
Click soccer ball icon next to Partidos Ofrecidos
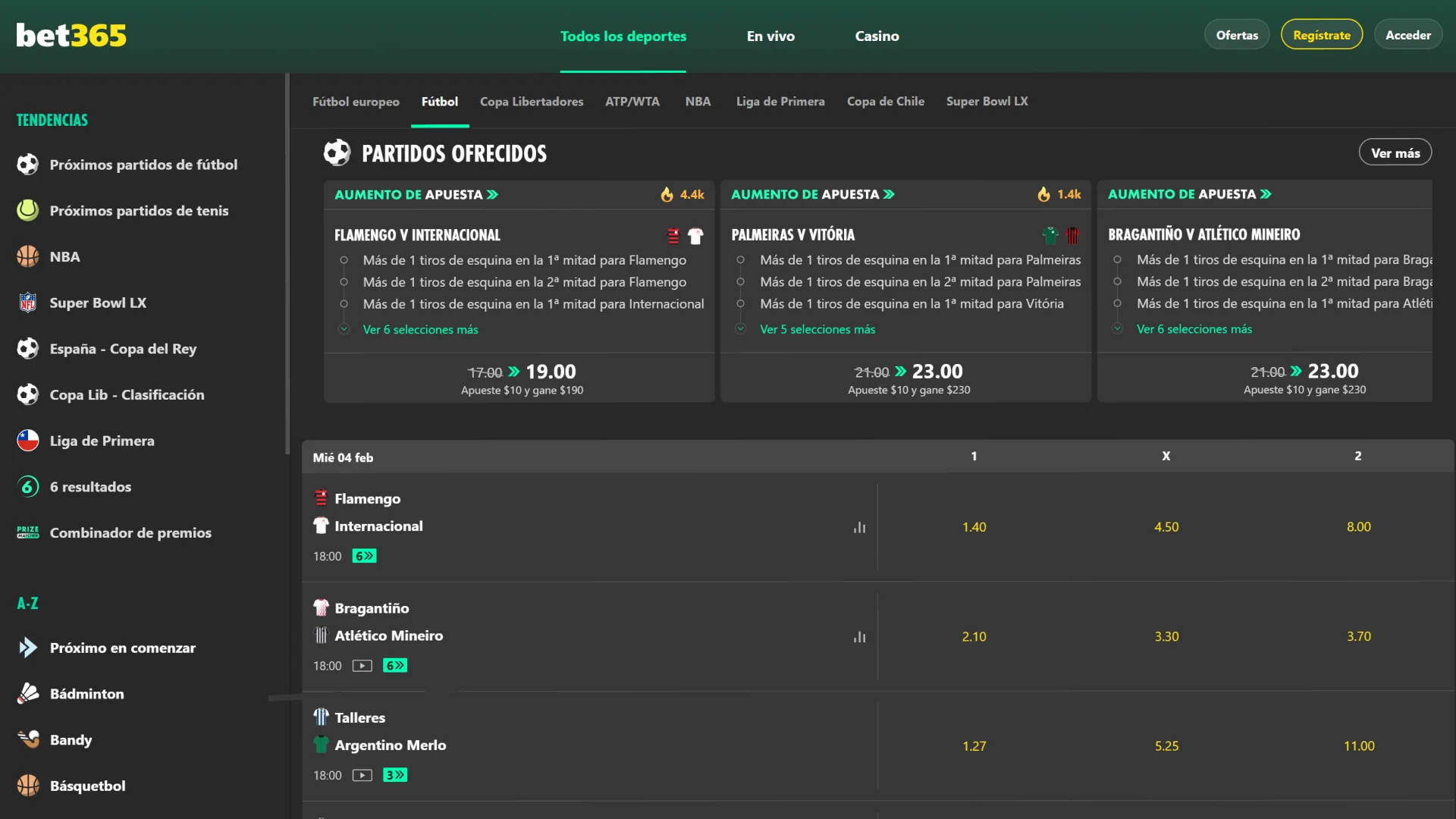[337, 152]
